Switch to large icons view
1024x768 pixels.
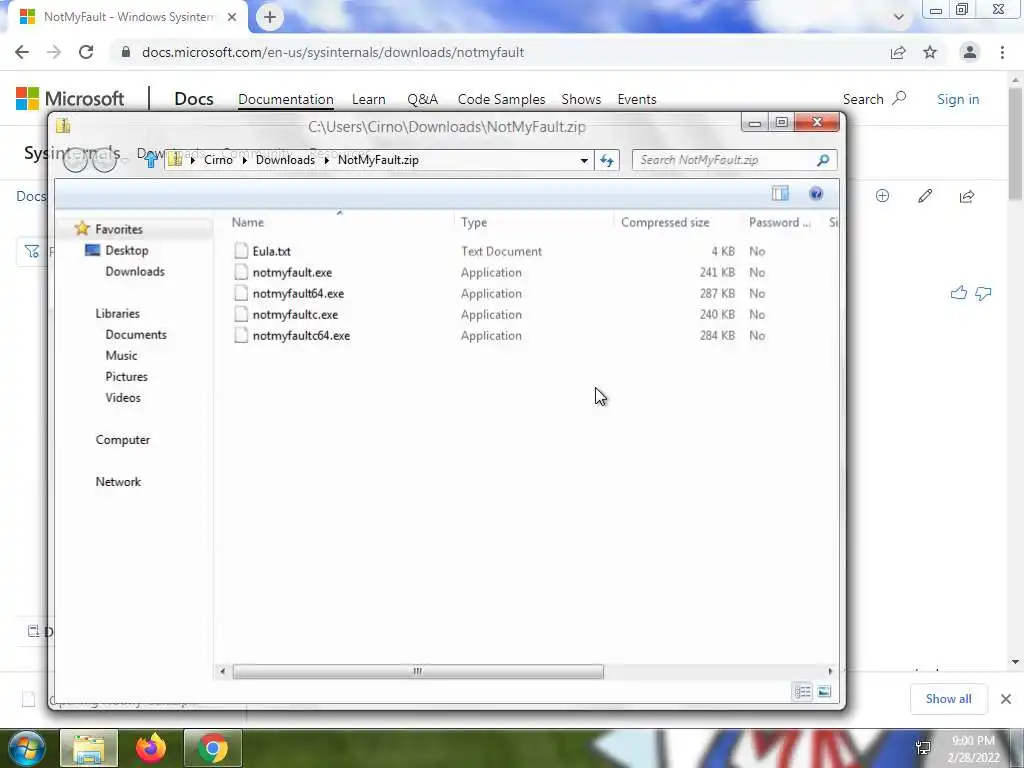click(x=824, y=692)
